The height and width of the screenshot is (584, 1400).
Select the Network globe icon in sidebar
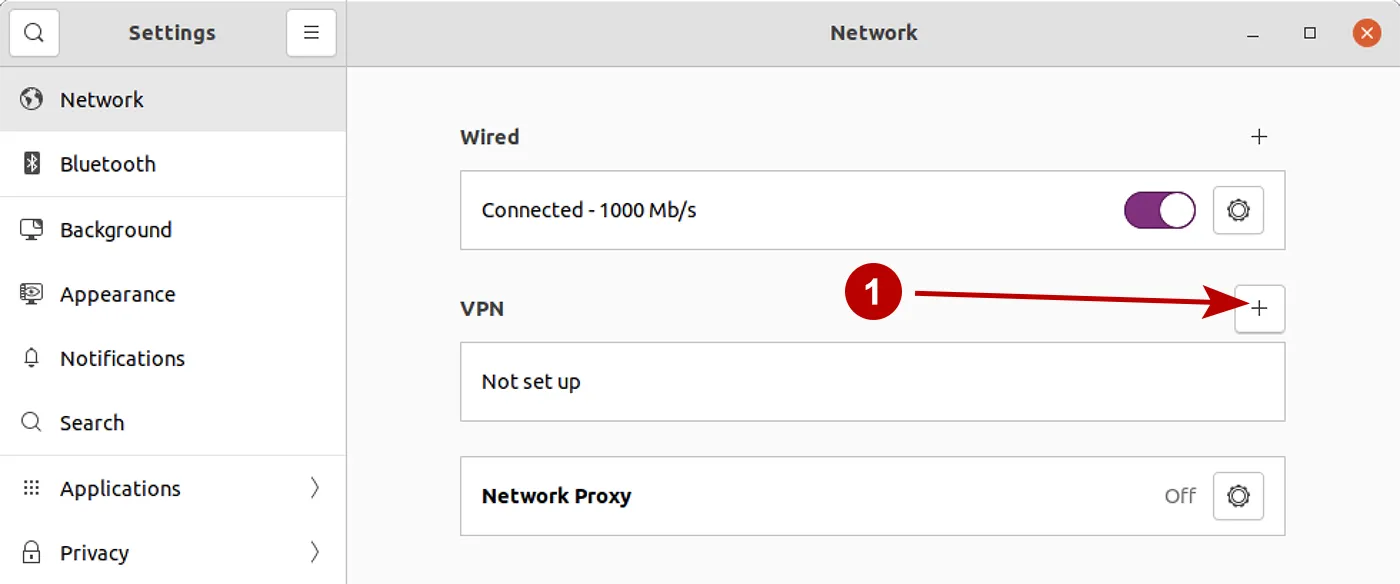(x=30, y=99)
